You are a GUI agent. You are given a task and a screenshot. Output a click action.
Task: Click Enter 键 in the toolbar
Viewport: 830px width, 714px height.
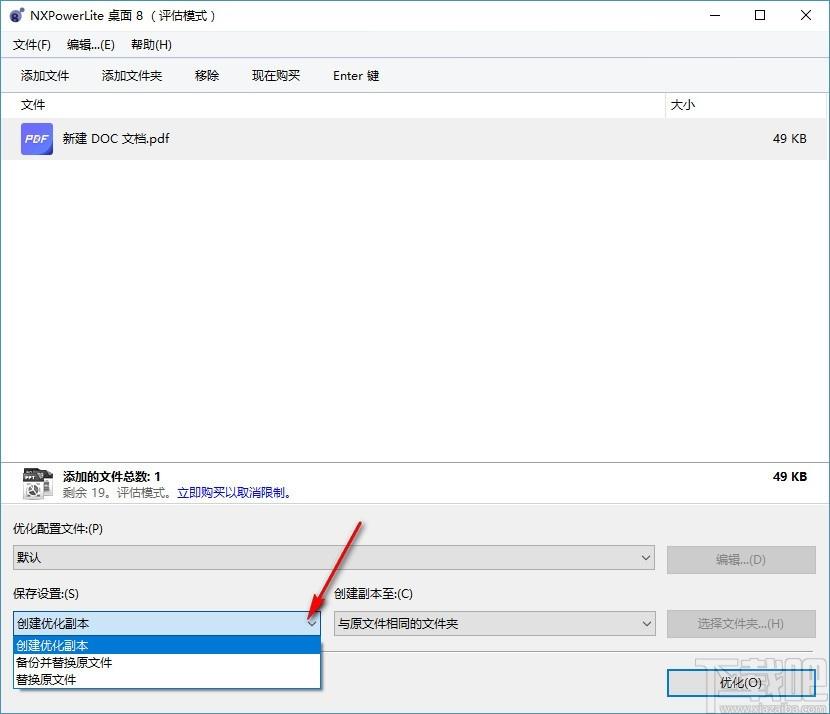coord(356,76)
